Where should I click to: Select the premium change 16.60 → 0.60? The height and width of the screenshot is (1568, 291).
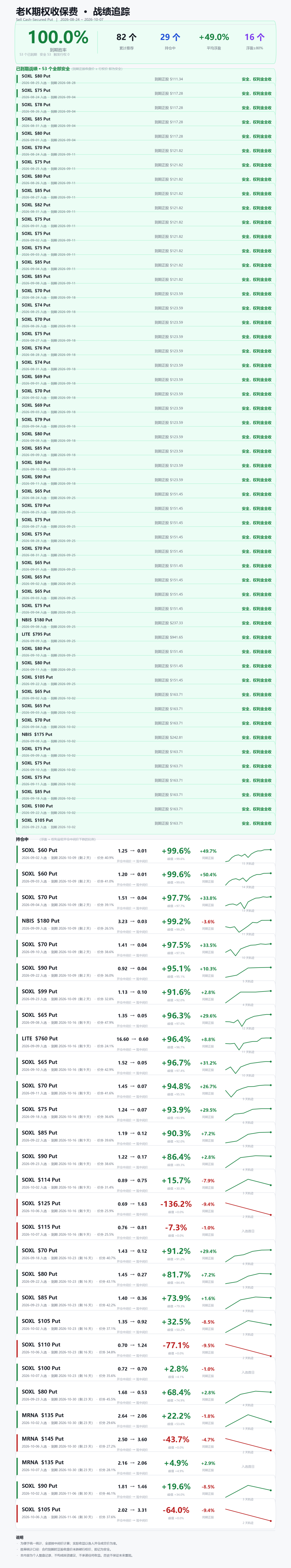tap(132, 1039)
